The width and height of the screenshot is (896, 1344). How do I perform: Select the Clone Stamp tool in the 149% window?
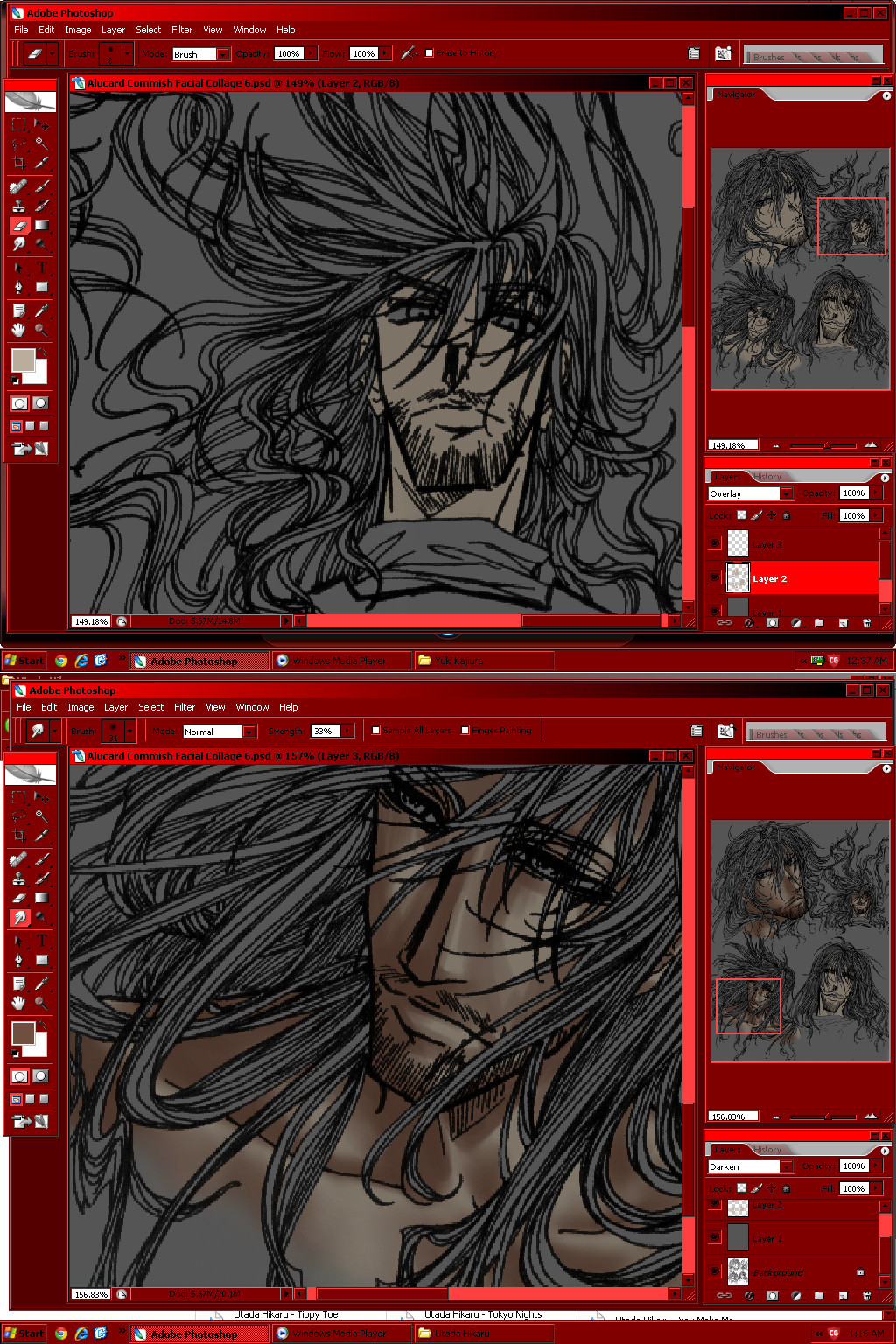(18, 206)
